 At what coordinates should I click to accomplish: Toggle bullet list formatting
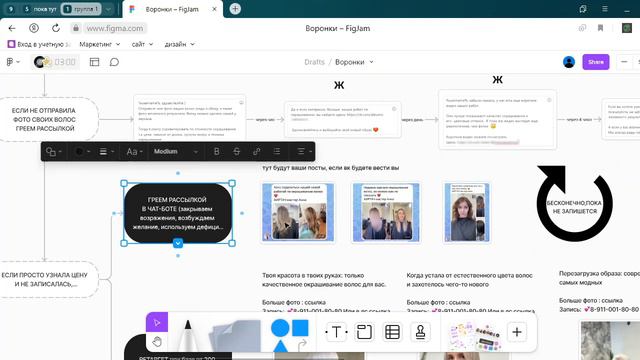[277, 152]
